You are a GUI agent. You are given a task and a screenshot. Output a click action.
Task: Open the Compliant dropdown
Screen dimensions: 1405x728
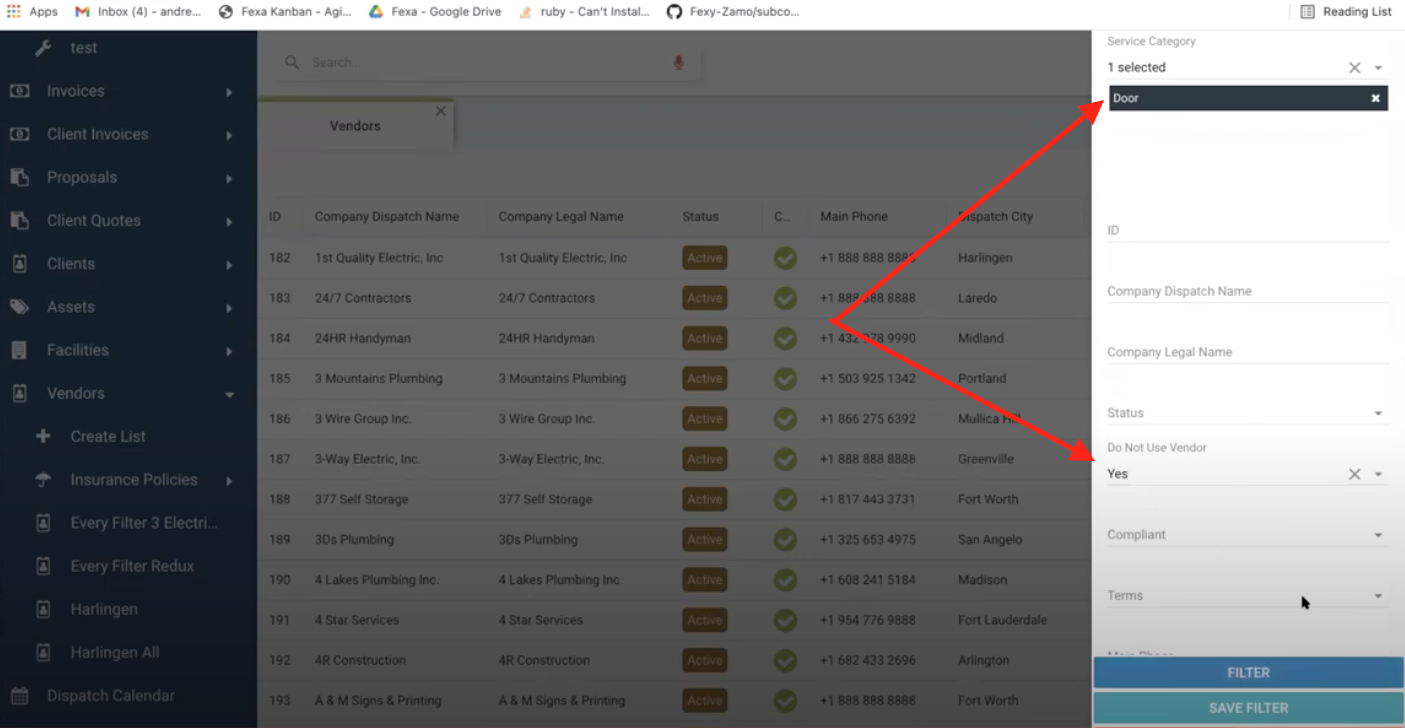click(1378, 535)
